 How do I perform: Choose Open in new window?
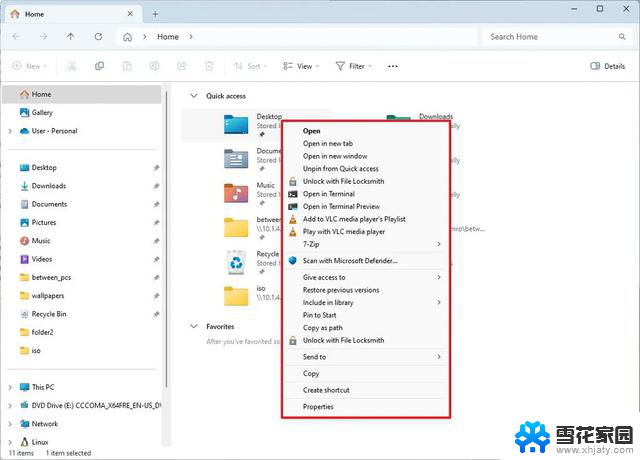[x=366, y=156]
